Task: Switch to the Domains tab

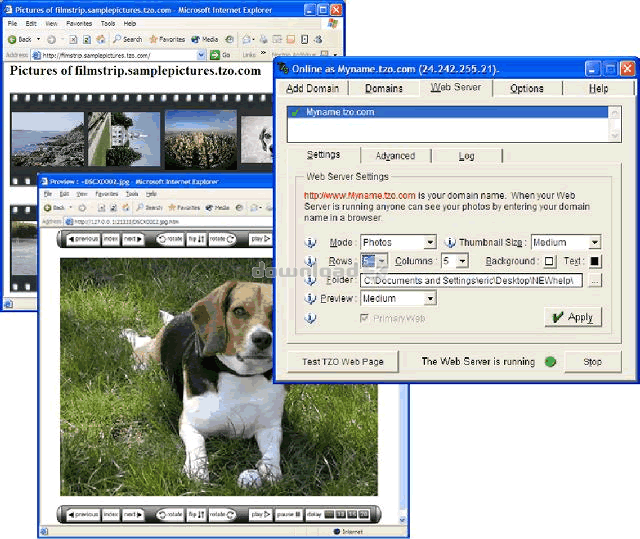Action: tap(384, 88)
